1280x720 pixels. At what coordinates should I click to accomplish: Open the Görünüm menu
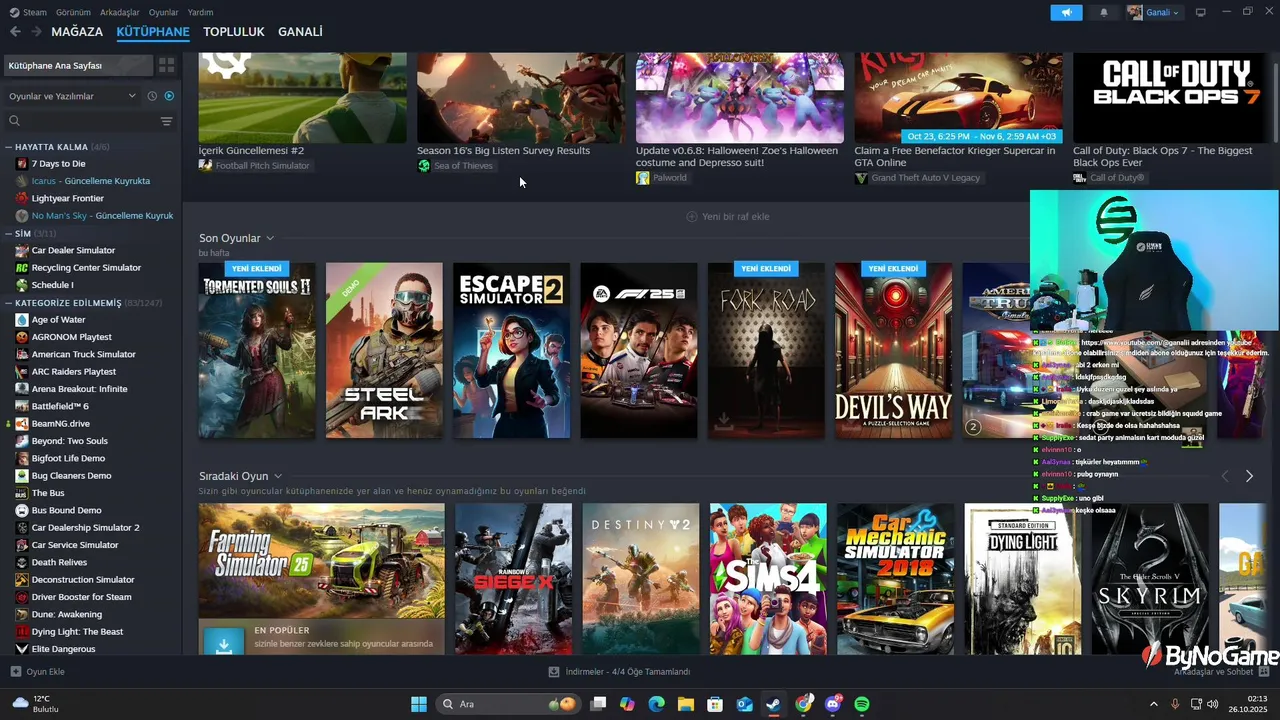[73, 12]
